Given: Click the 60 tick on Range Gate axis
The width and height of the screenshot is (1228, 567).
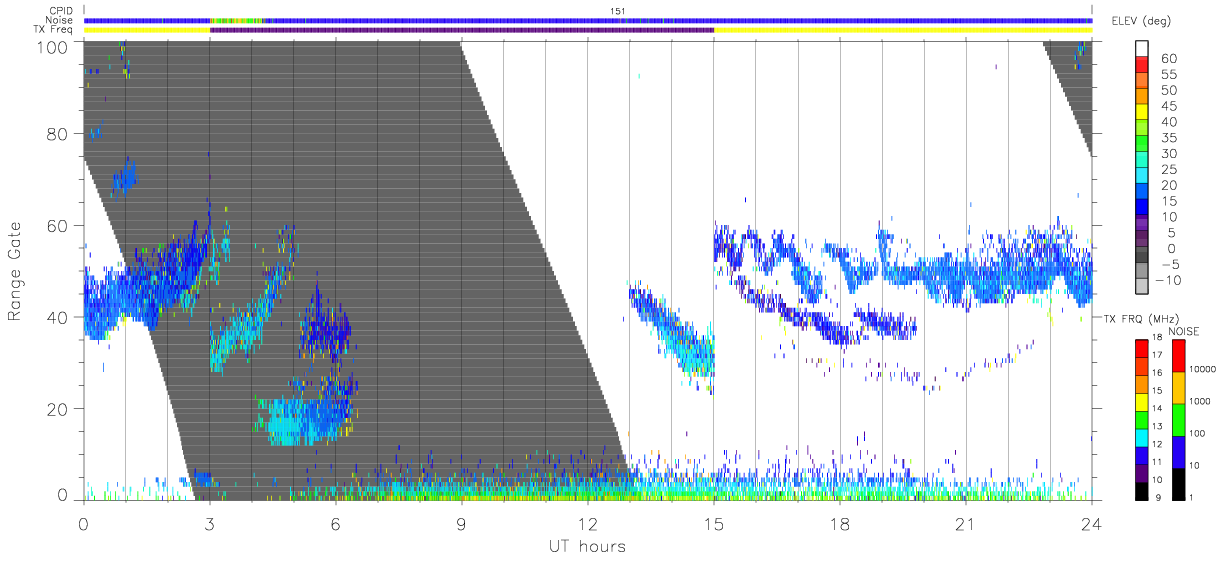Looking at the screenshot, I should coord(58,225).
